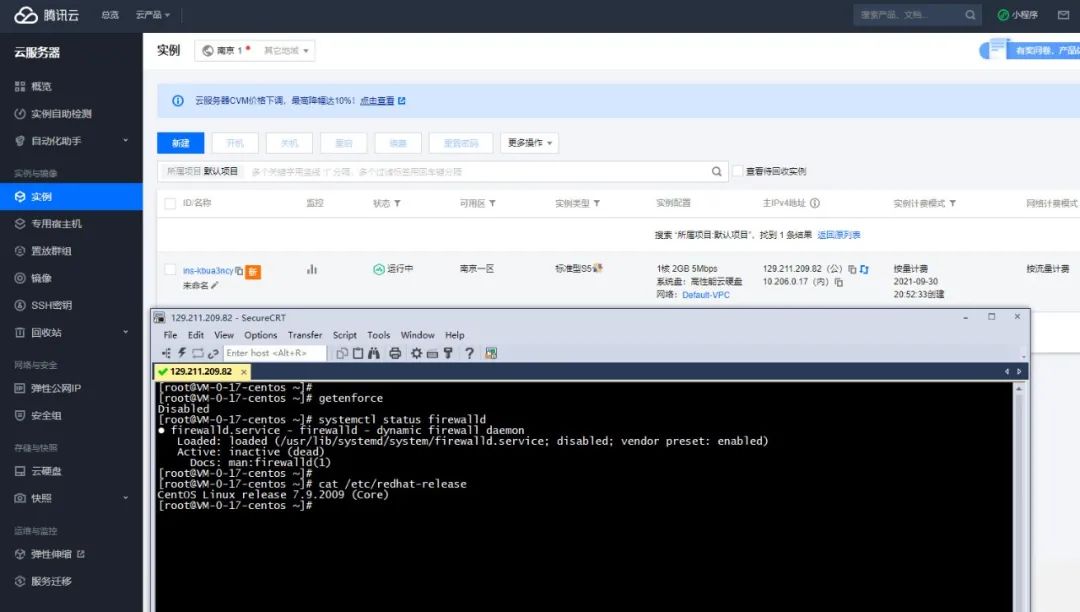1080x612 pixels.
Task: Copy the instance ID ins-kbua3ncy
Action: tap(239, 271)
